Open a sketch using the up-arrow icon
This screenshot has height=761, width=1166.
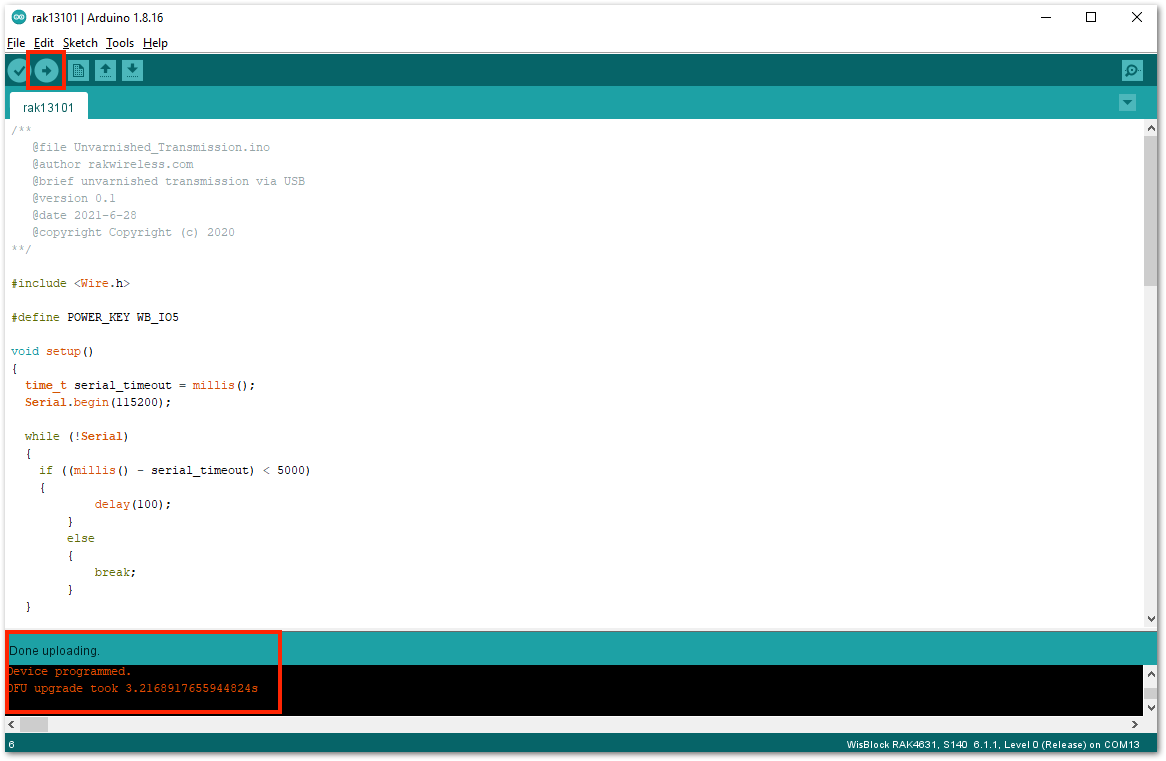click(106, 71)
